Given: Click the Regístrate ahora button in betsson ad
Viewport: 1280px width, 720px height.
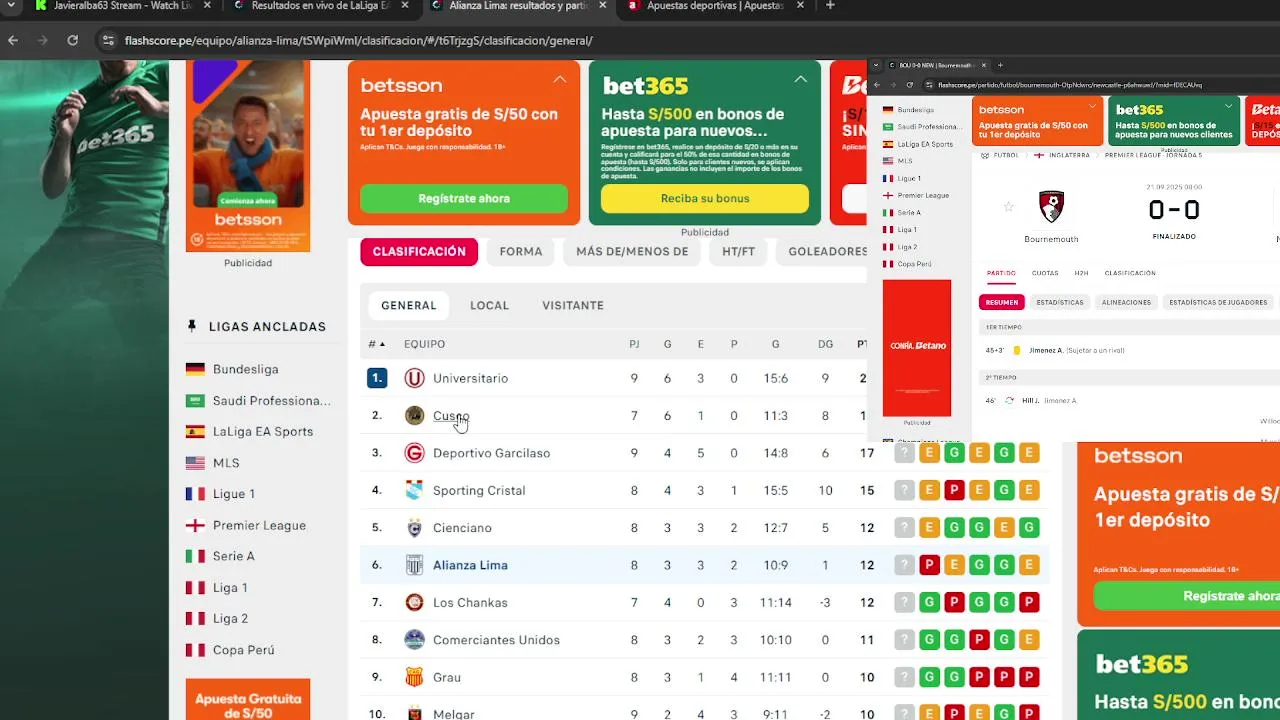Looking at the screenshot, I should [x=464, y=198].
